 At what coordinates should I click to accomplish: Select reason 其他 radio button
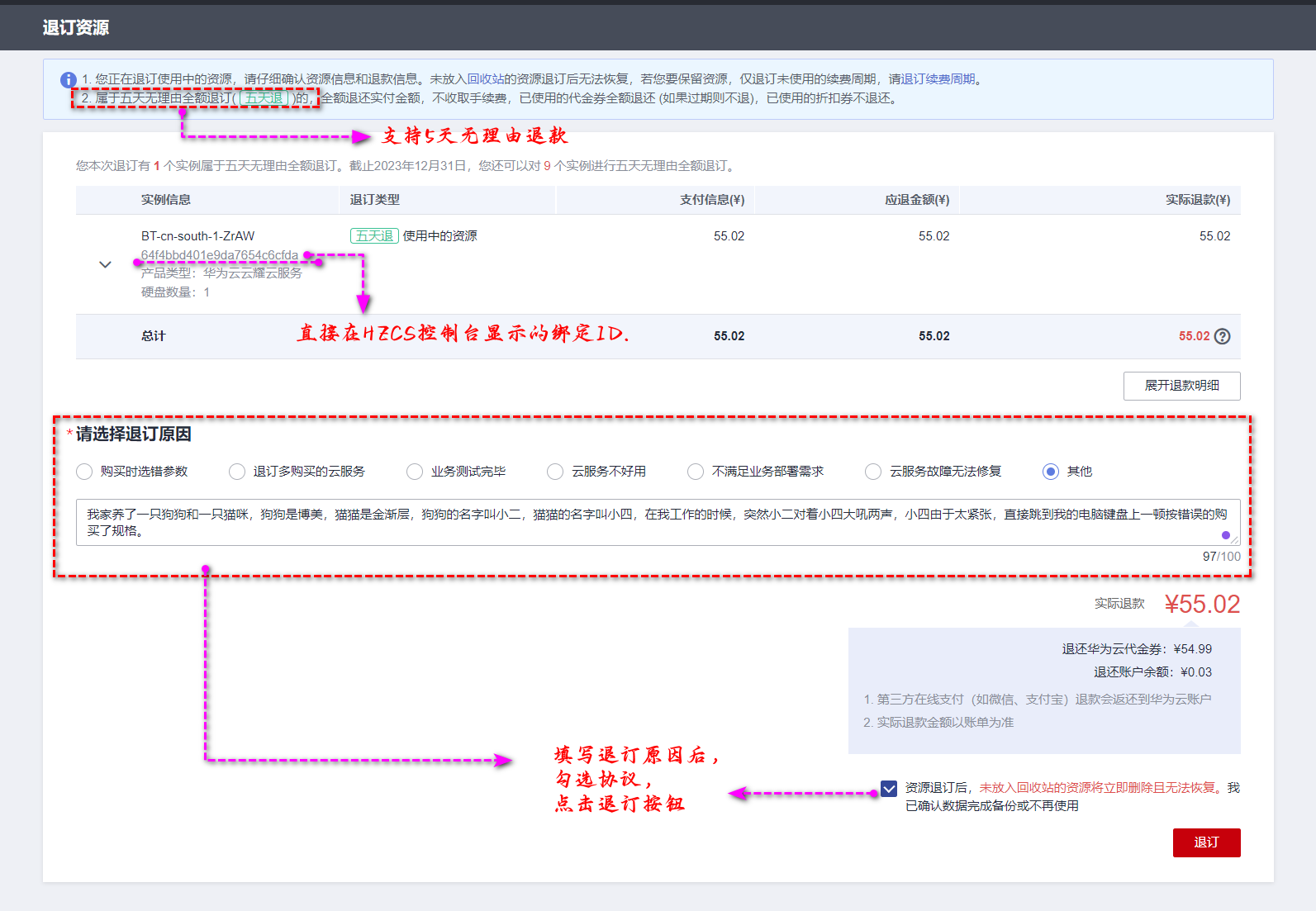click(x=1051, y=472)
